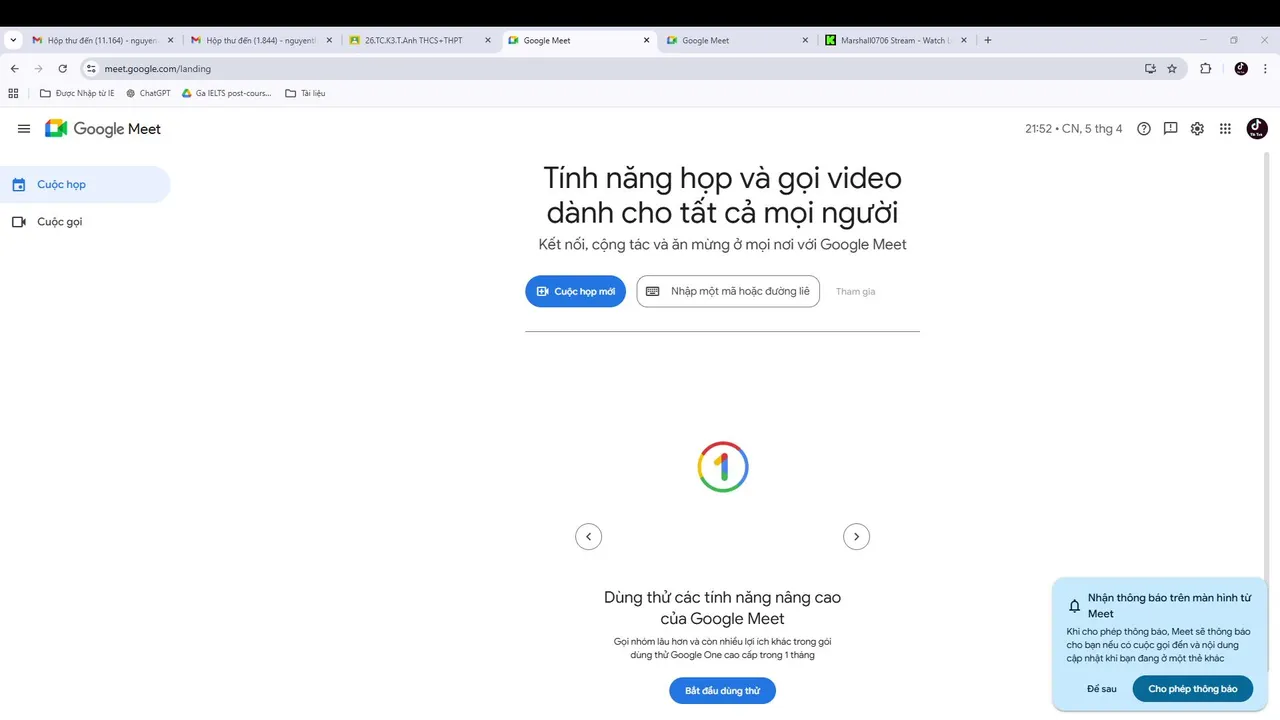Show previous carousel slide arrow
This screenshot has width=1280, height=720.
588,537
